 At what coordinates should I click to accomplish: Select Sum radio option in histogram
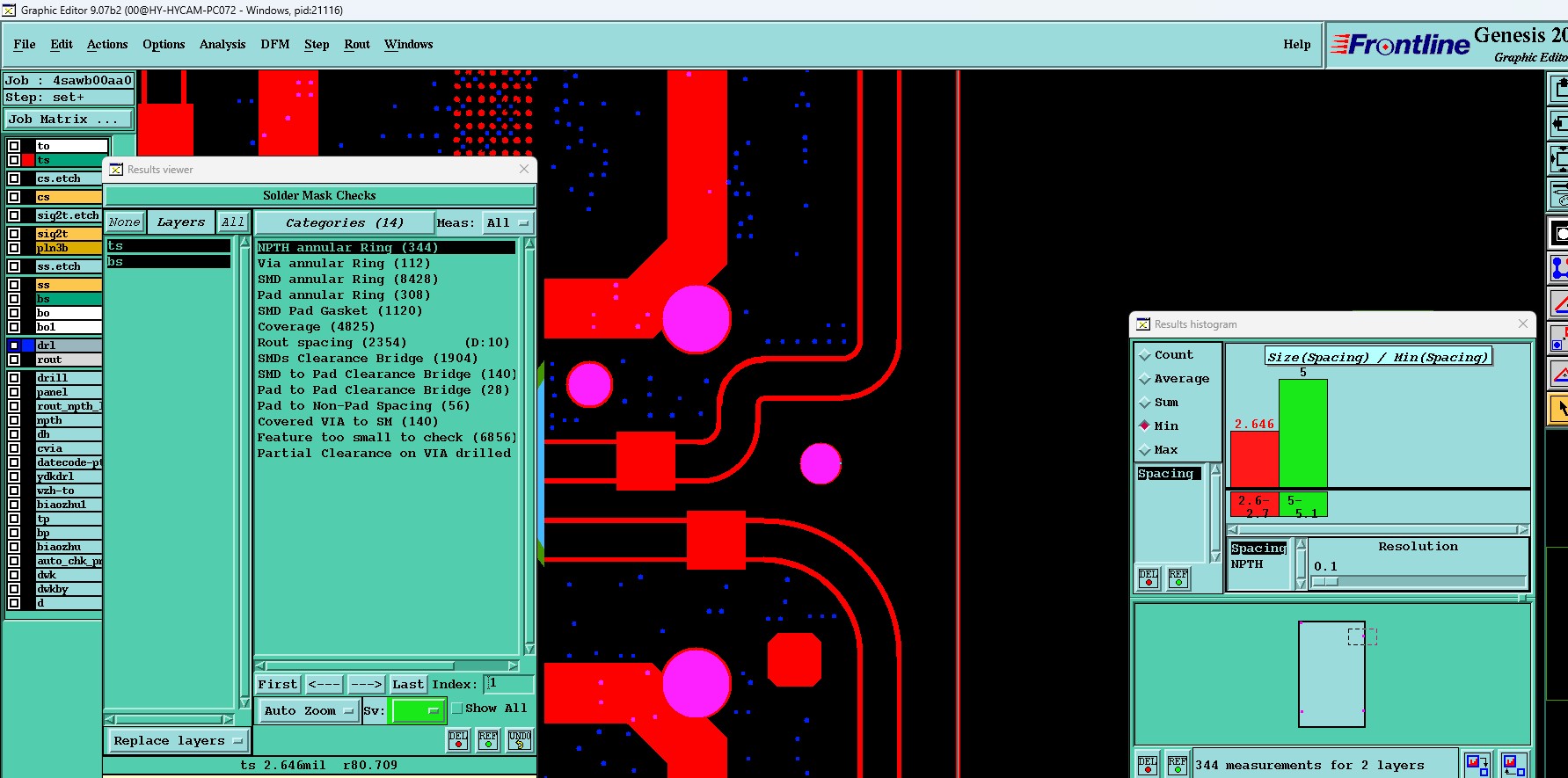(1145, 403)
